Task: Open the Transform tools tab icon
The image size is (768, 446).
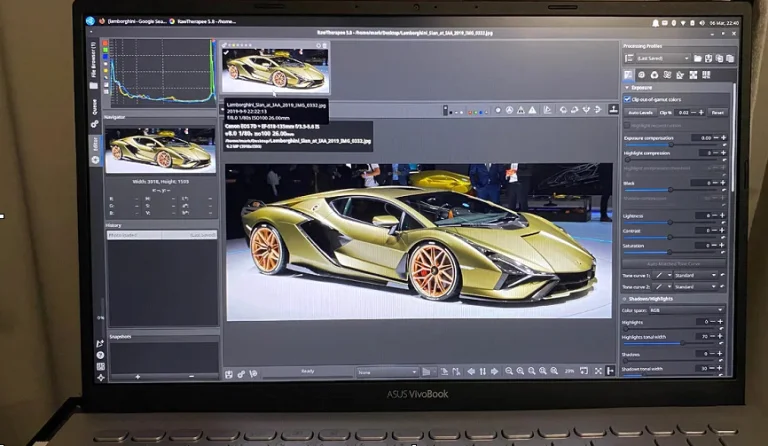Action: pos(680,75)
